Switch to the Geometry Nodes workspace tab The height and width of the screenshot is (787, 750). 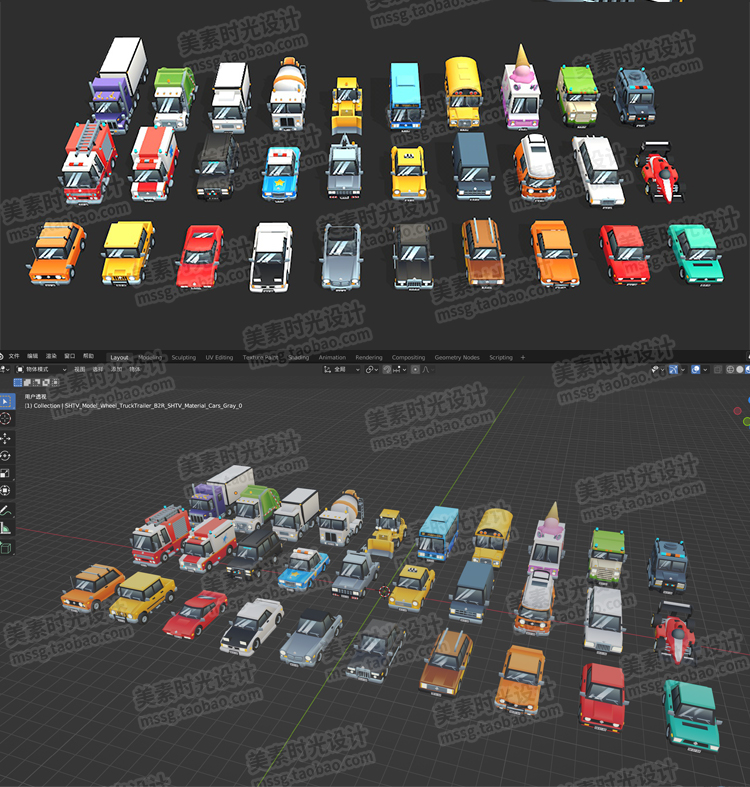tap(457, 357)
